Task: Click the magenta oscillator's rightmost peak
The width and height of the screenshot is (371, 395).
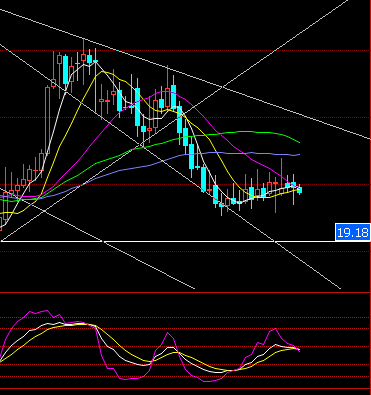Action: click(275, 329)
